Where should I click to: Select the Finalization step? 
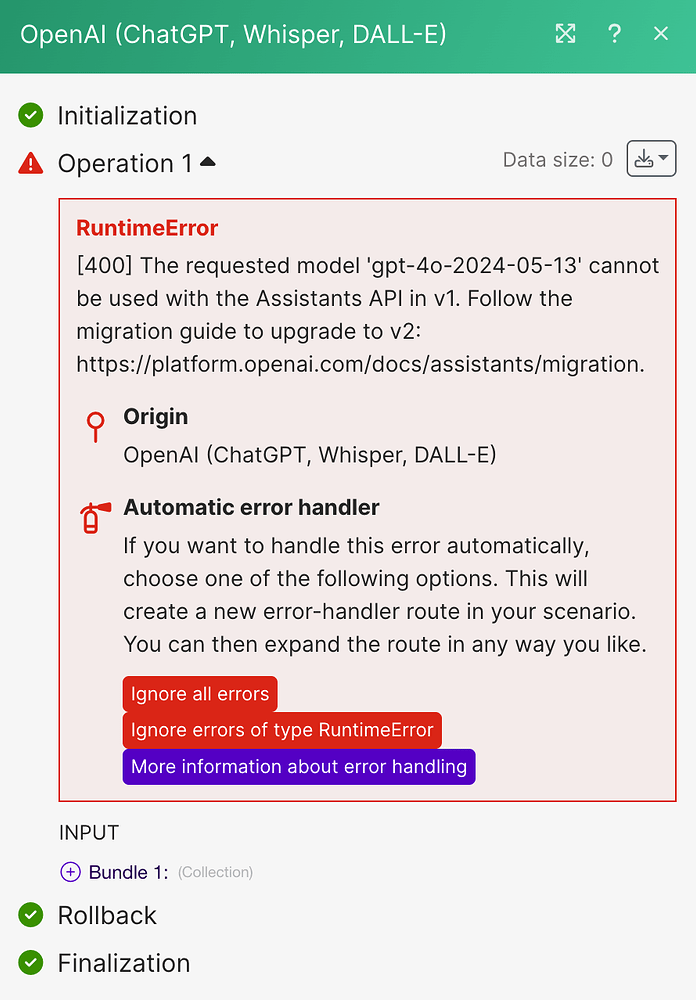click(x=124, y=963)
